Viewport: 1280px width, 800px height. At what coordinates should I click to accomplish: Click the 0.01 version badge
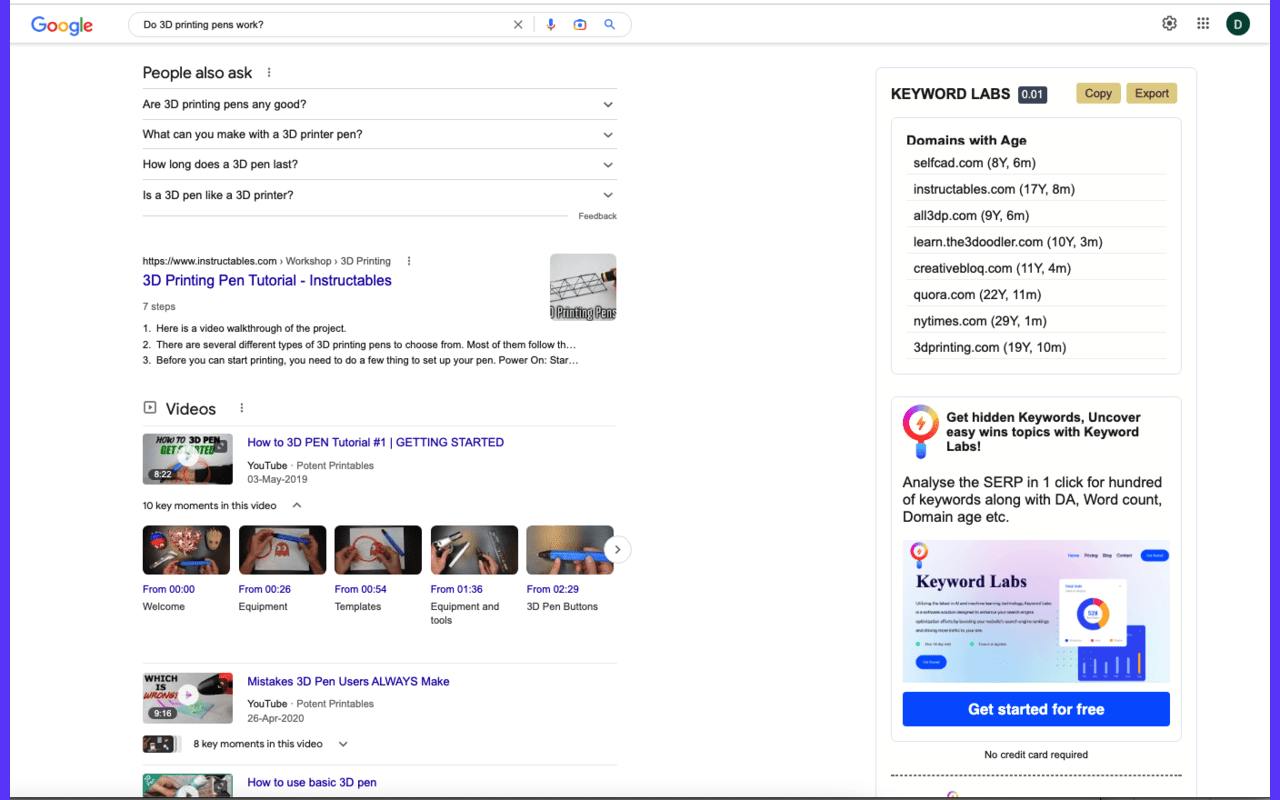coord(1032,94)
